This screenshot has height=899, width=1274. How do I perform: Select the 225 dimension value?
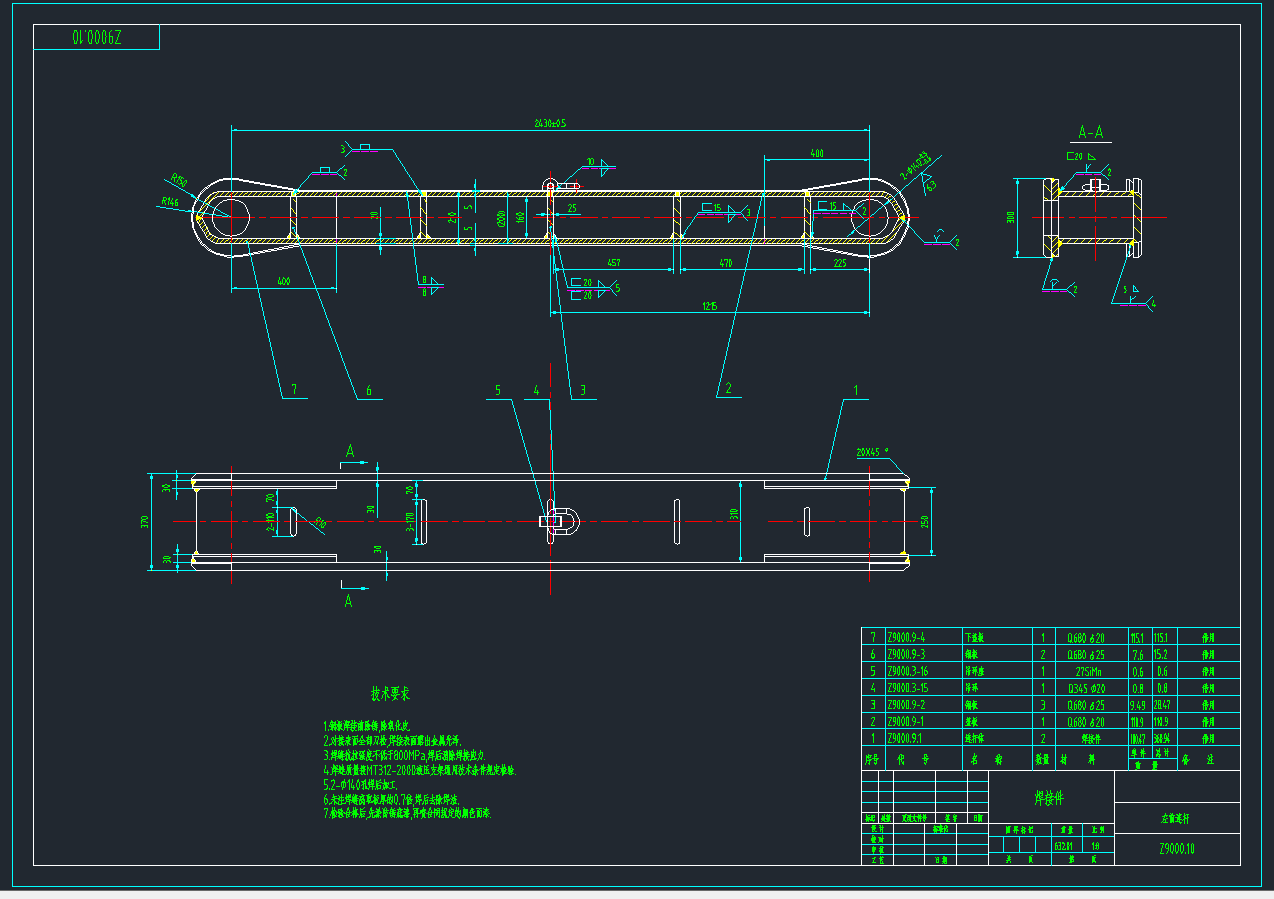point(839,262)
